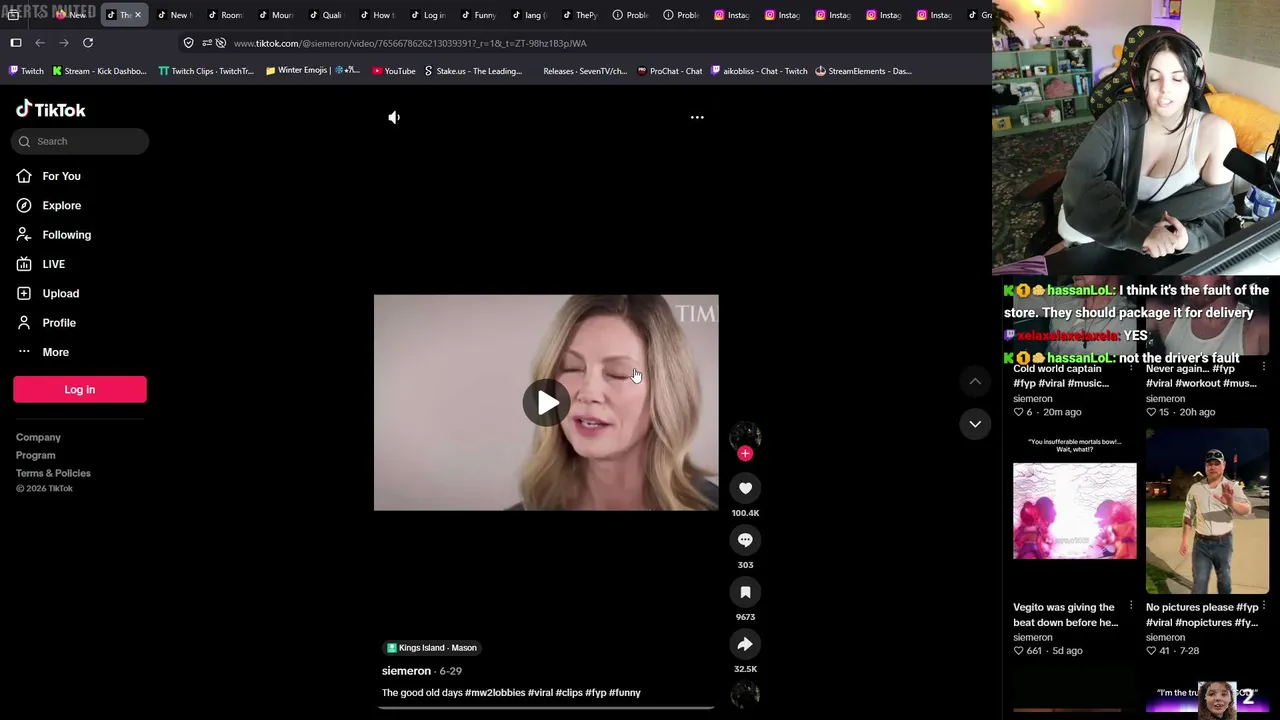Open the Terms & Policies footer link

click(53, 473)
